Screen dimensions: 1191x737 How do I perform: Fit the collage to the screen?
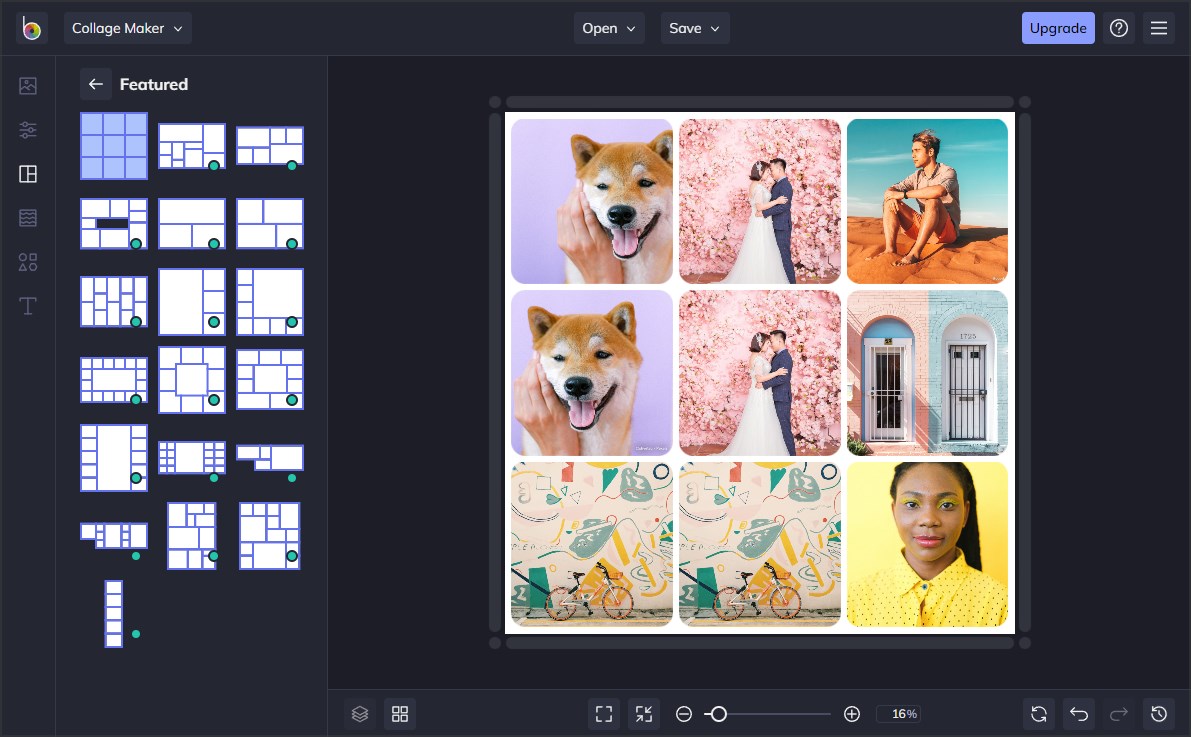click(603, 713)
